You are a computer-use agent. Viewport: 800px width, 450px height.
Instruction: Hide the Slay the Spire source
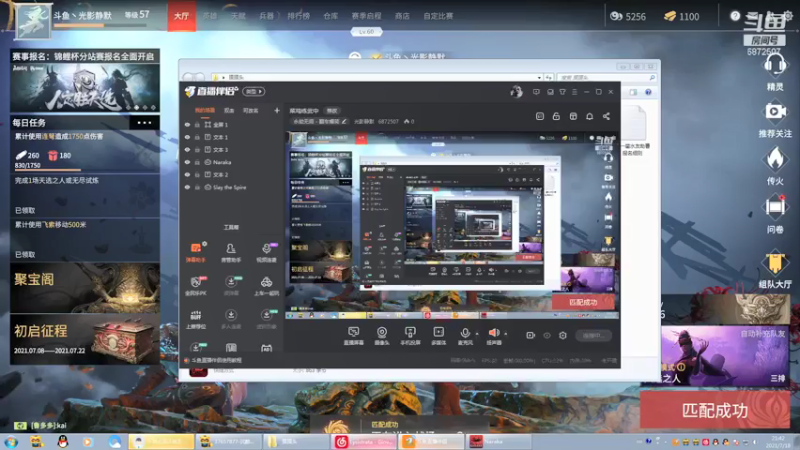(x=187, y=187)
